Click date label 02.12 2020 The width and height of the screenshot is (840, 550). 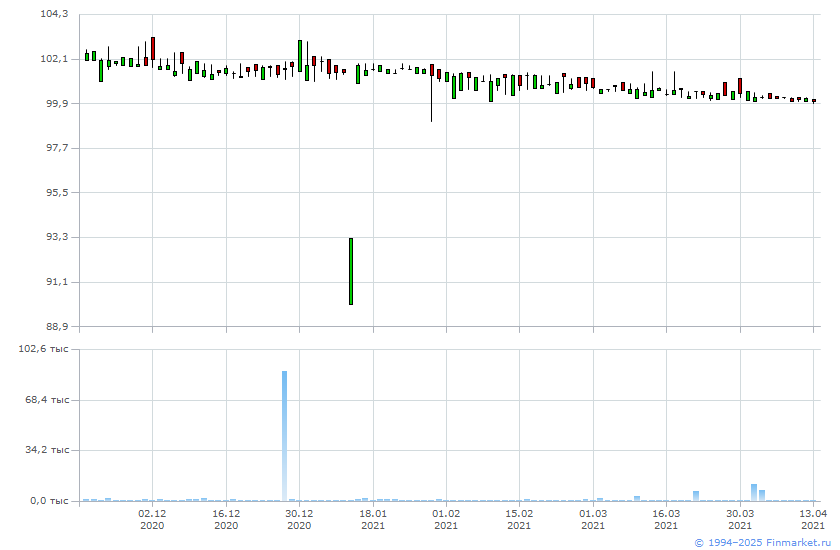(x=152, y=519)
